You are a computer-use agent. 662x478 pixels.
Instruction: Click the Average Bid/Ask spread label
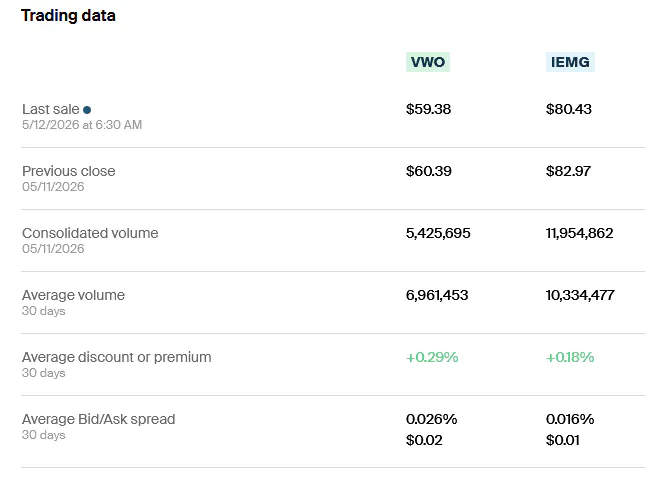point(98,419)
